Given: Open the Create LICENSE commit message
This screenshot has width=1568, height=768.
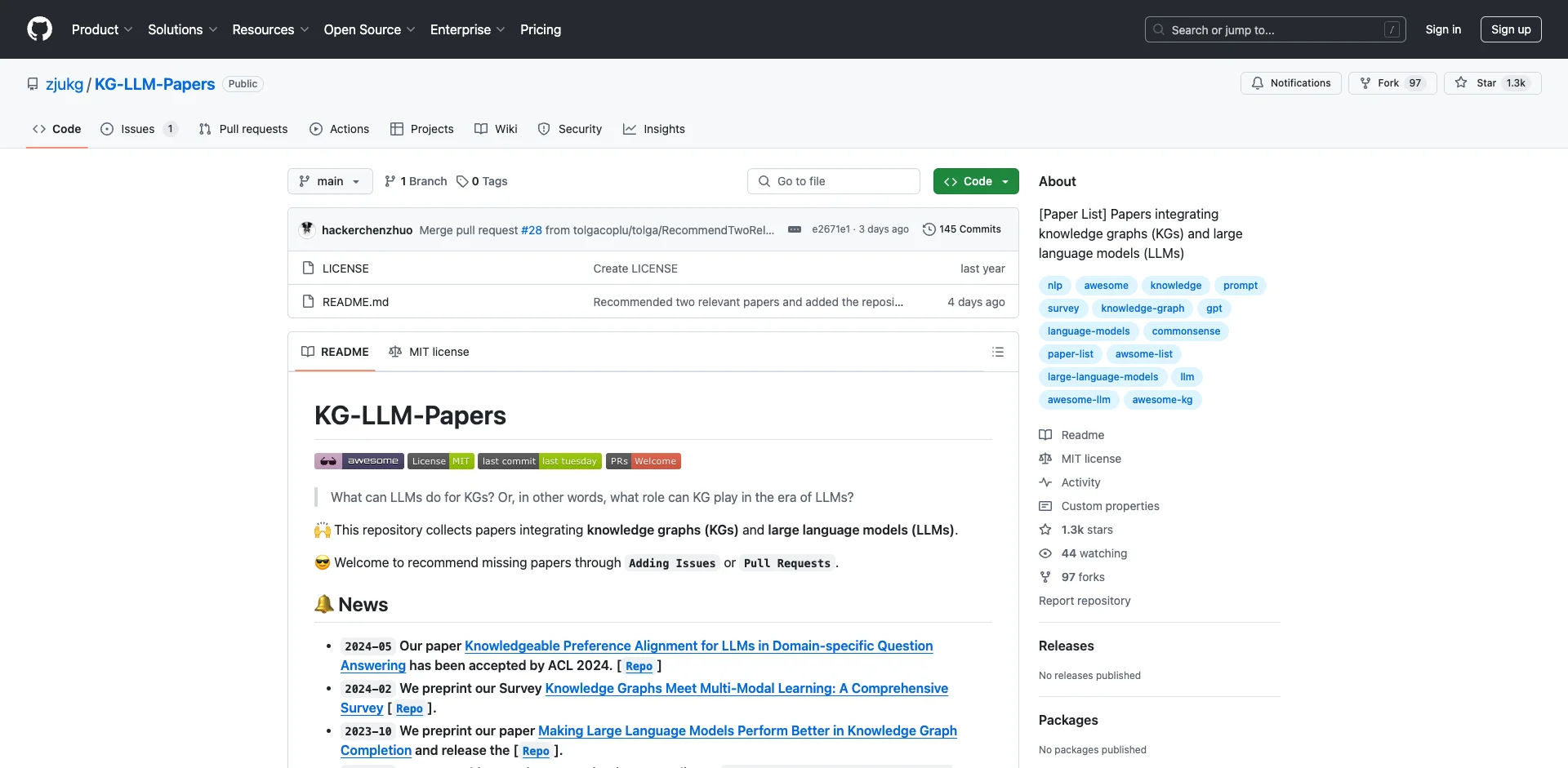Looking at the screenshot, I should [635, 269].
